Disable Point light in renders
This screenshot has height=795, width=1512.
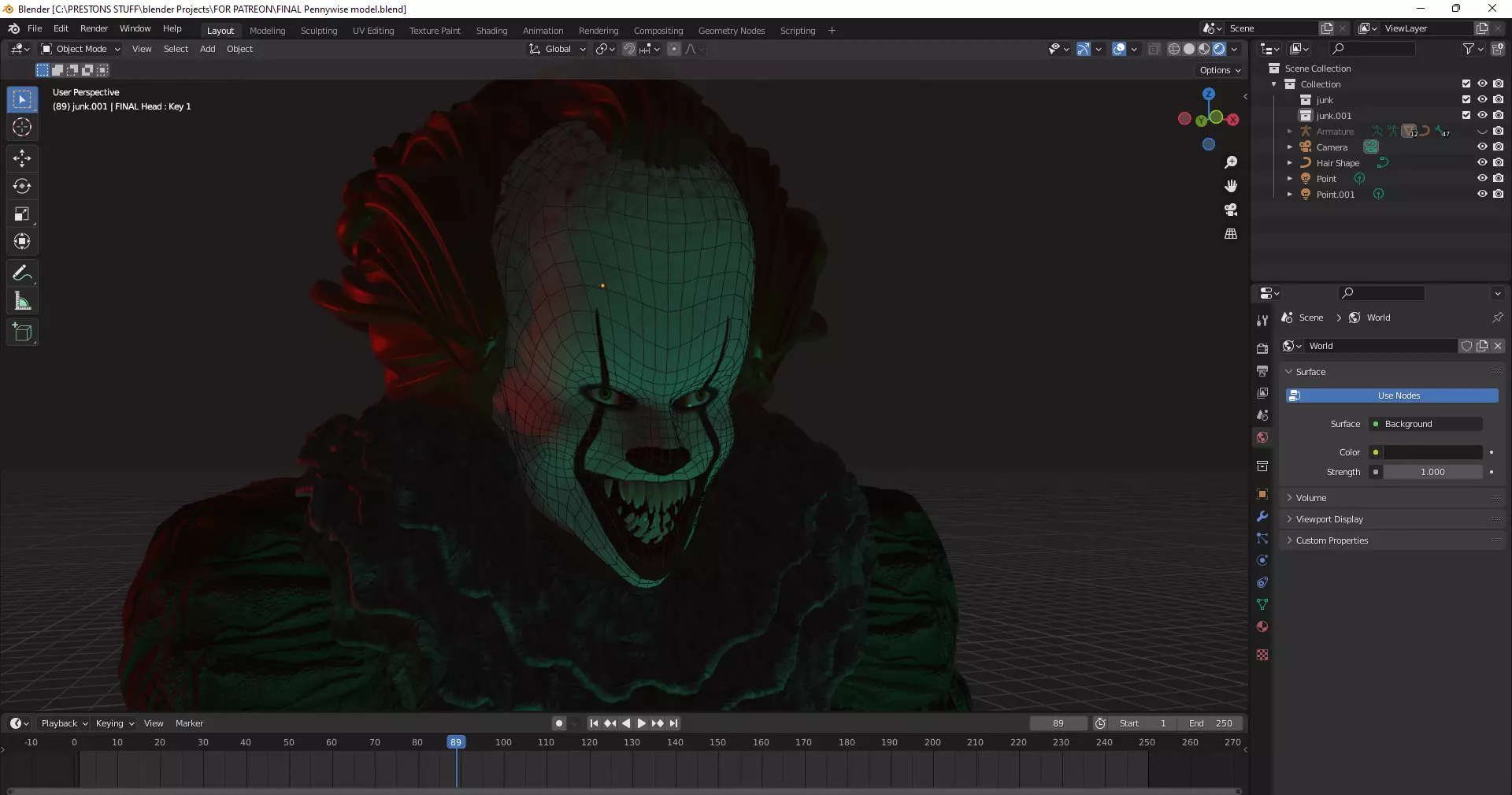pyautogui.click(x=1498, y=178)
